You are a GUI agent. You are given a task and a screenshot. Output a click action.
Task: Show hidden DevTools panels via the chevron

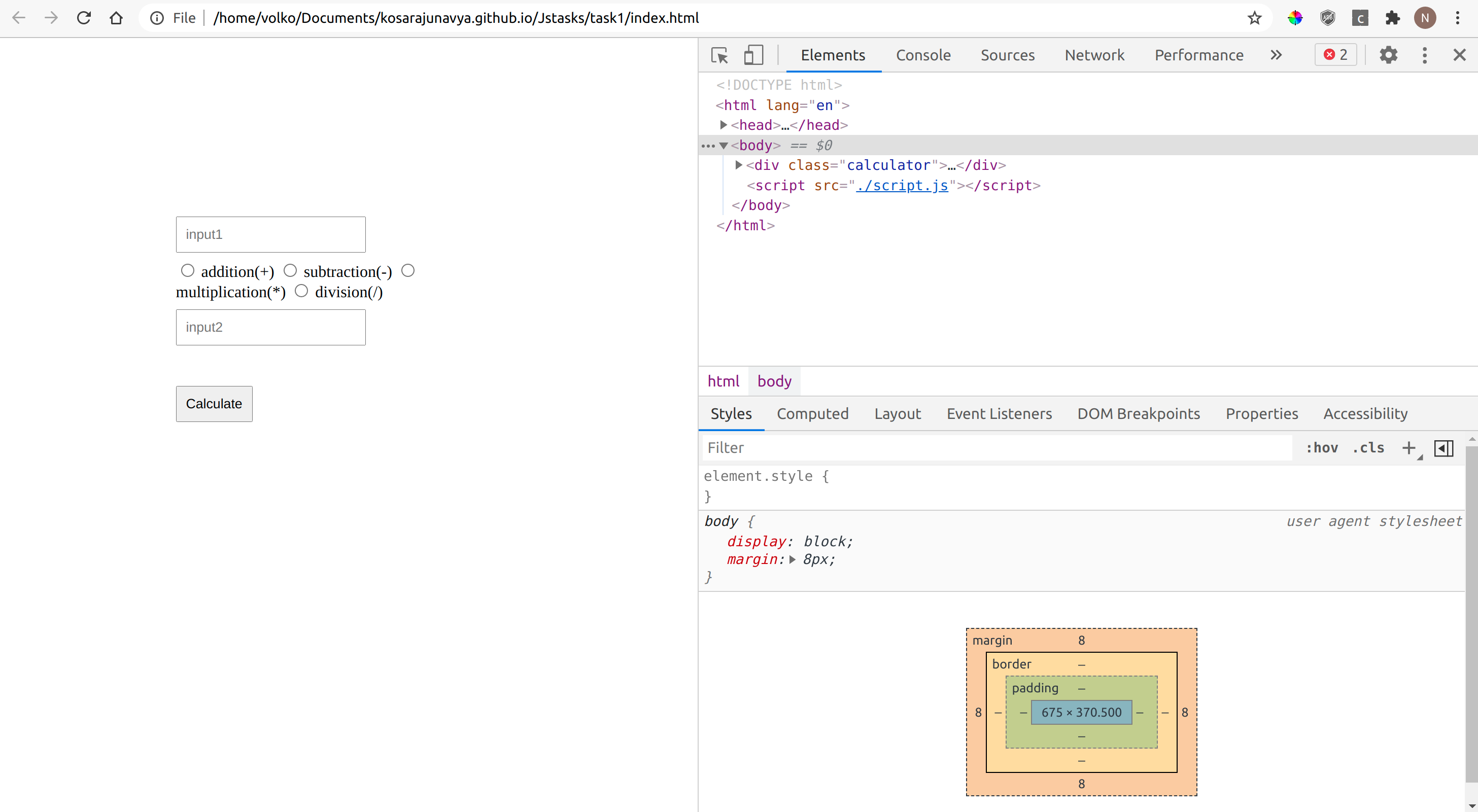click(x=1276, y=55)
